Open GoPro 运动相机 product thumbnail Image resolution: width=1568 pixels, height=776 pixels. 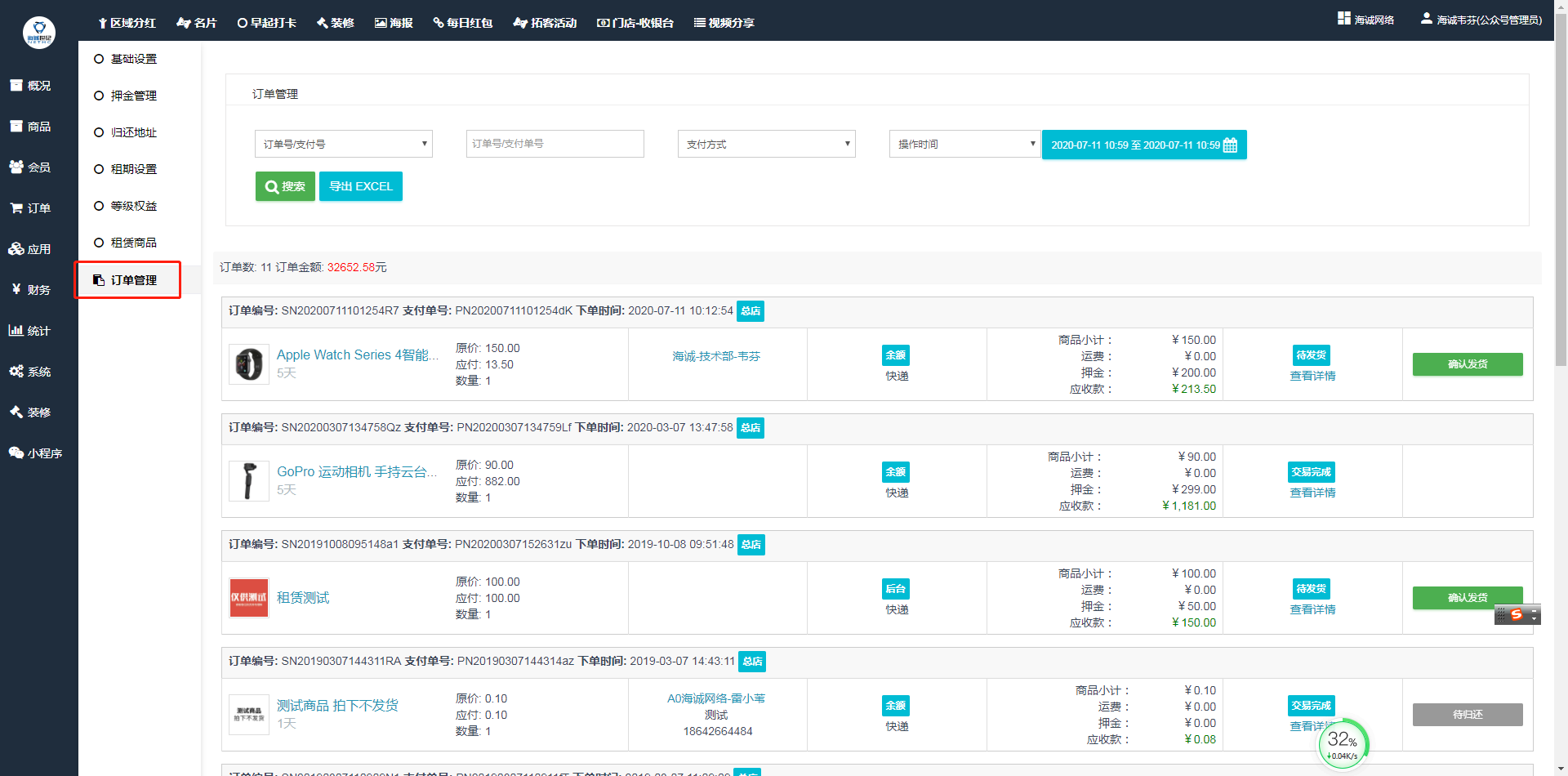249,481
